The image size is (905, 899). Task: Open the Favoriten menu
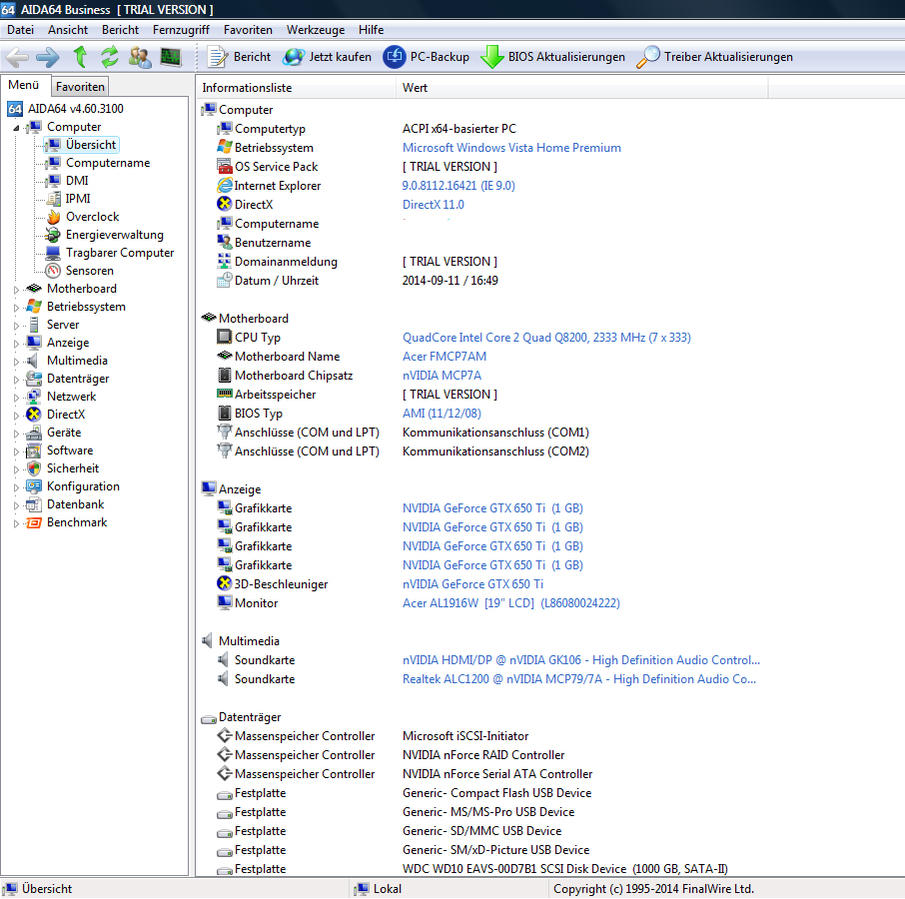click(x=248, y=30)
